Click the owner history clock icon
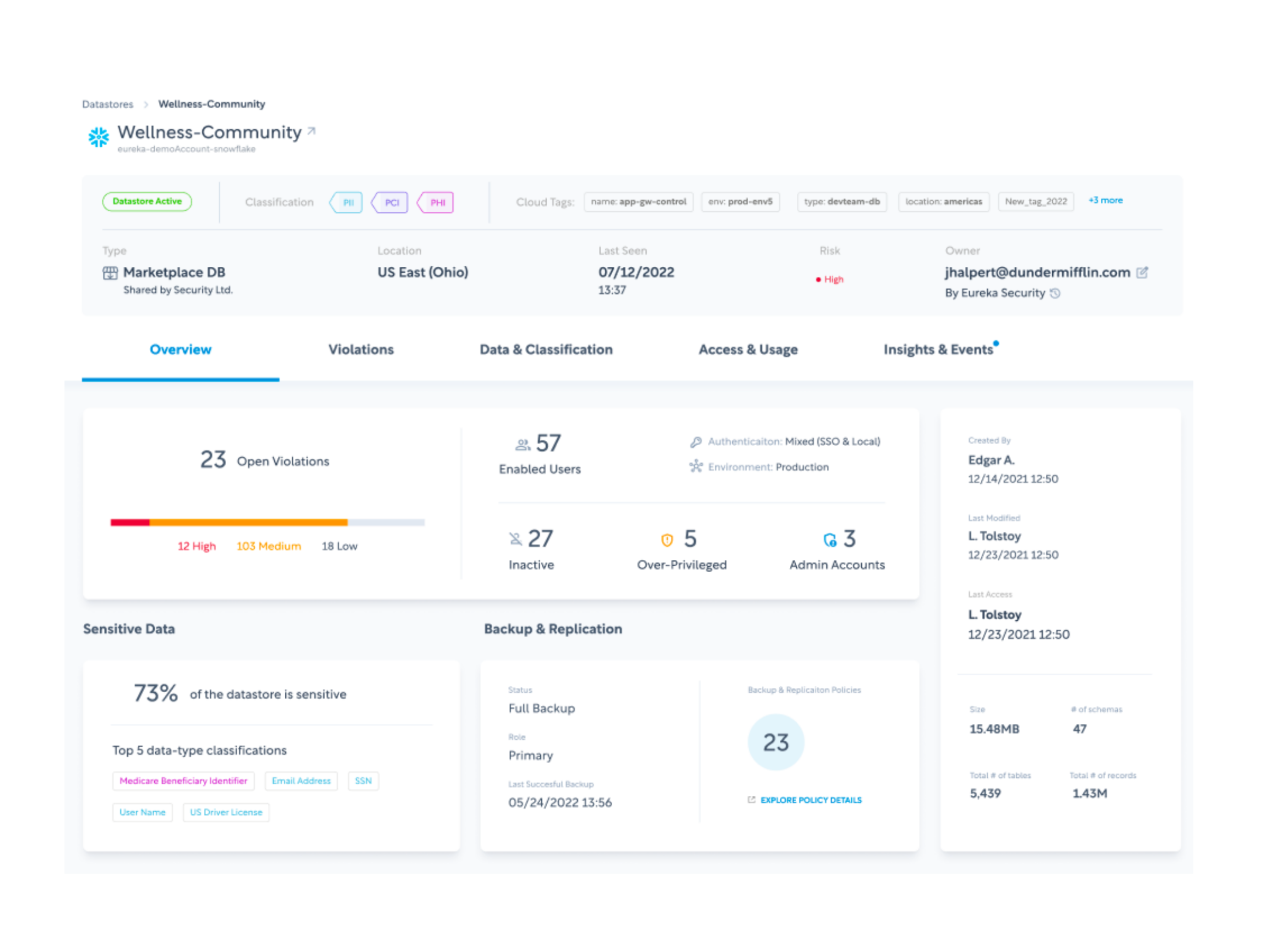1270x952 pixels. coord(1055,293)
